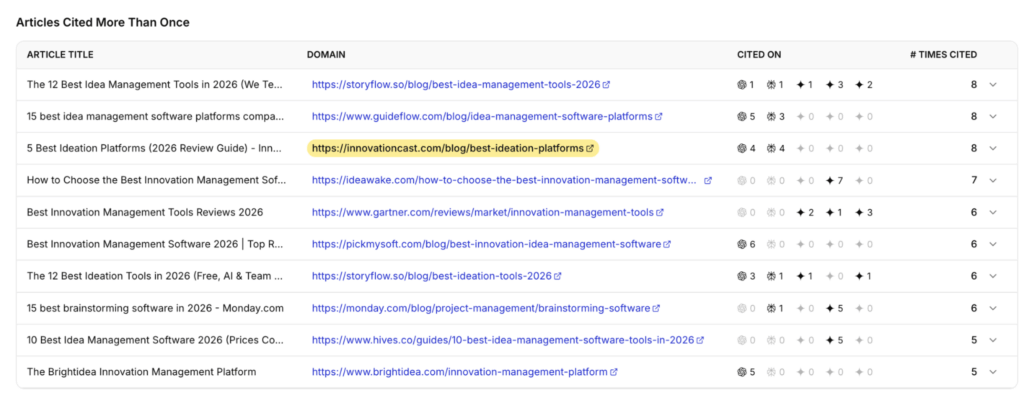The width and height of the screenshot is (1024, 402).
Task: Select title '15 best brainstorming software in 2026 - Monday.com'
Action: click(x=155, y=309)
